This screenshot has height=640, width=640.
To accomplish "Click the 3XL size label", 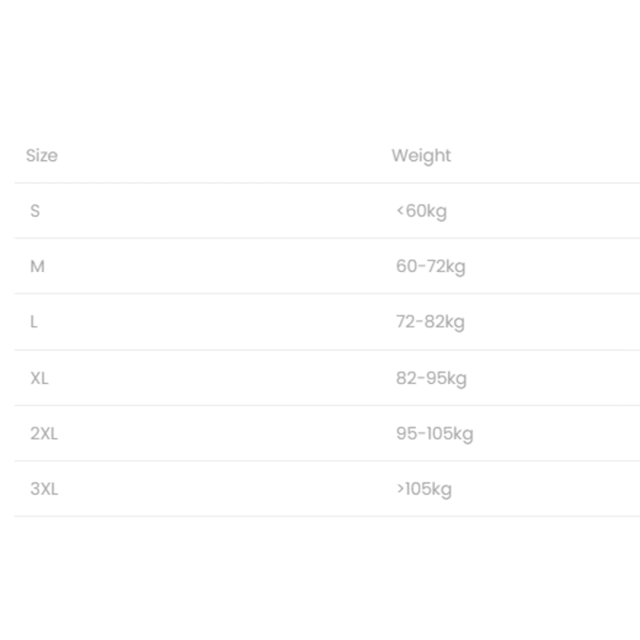I will coord(44,489).
